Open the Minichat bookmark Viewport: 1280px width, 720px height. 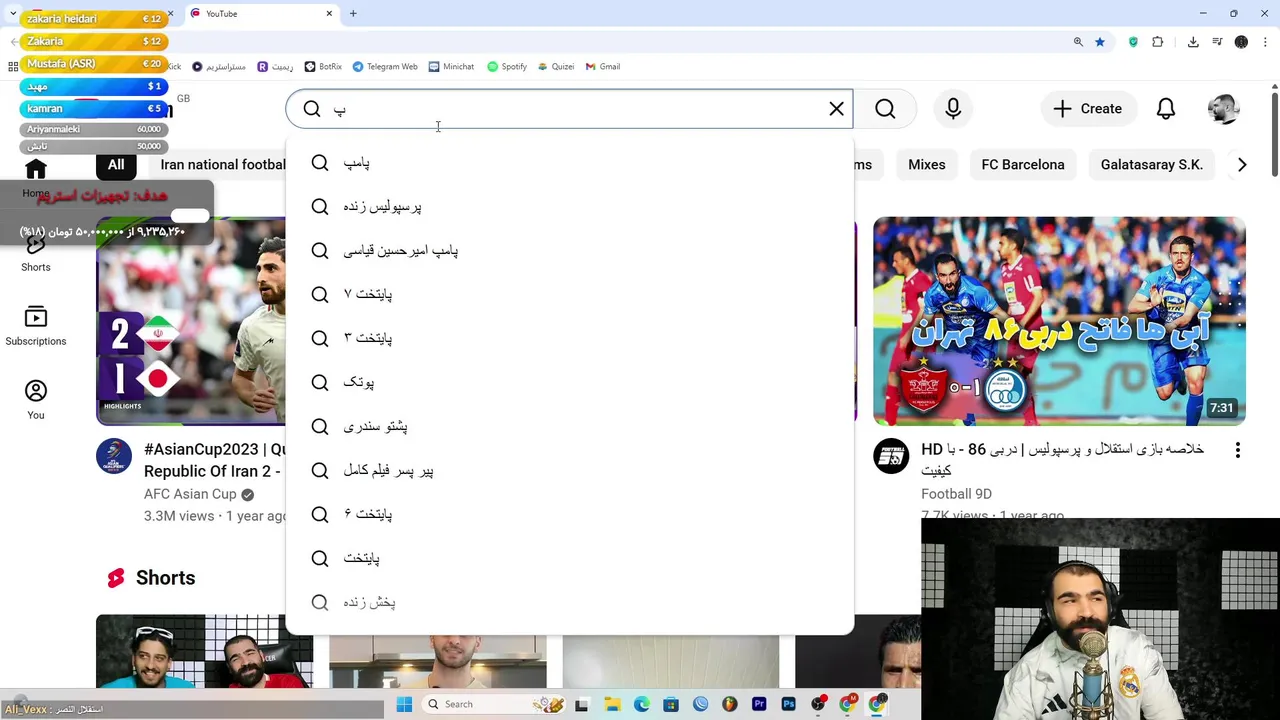point(451,67)
